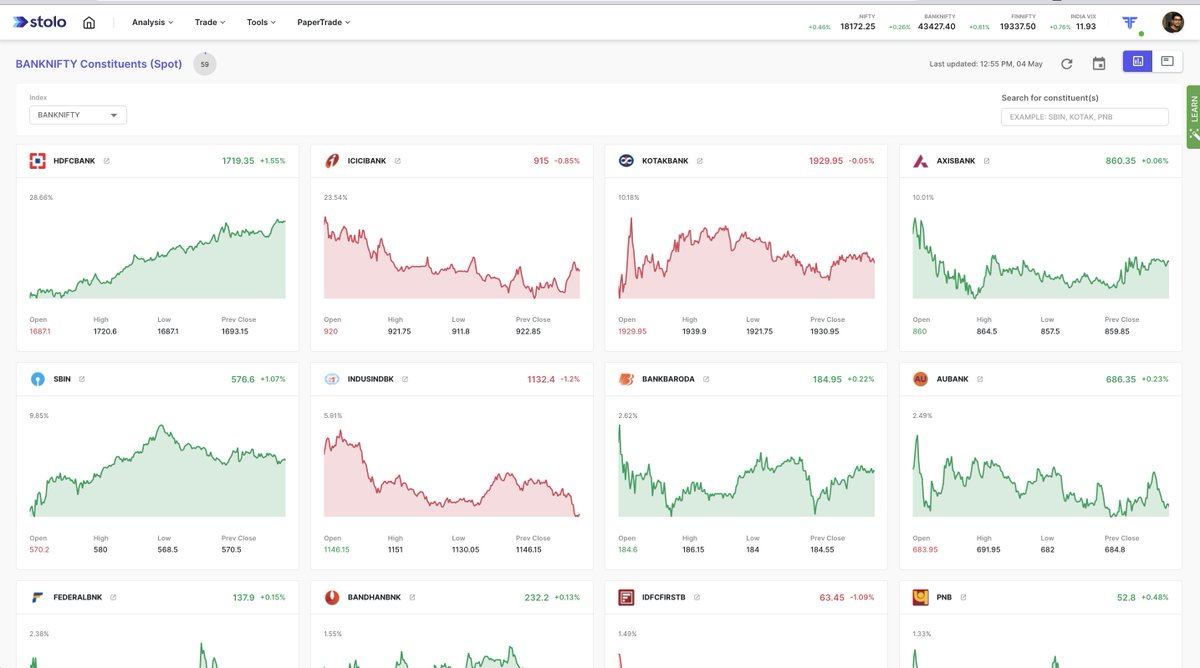Click the Stolo logo
This screenshot has height=668, width=1200.
[41, 22]
